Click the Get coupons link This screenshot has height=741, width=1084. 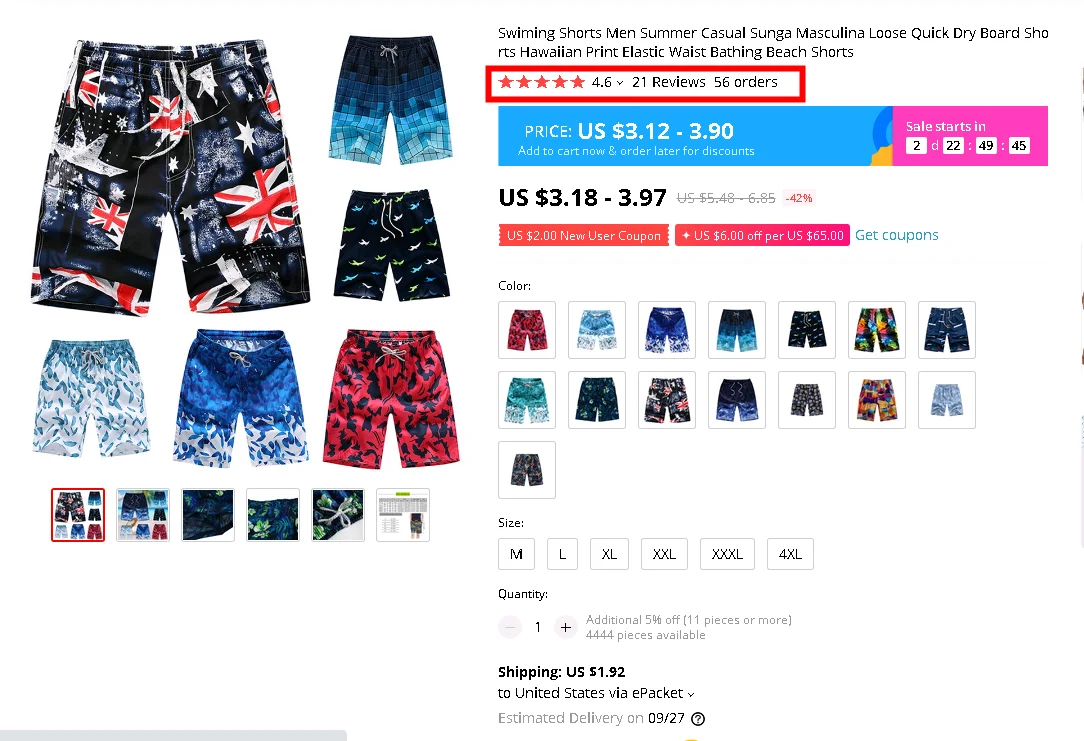pyautogui.click(x=897, y=235)
